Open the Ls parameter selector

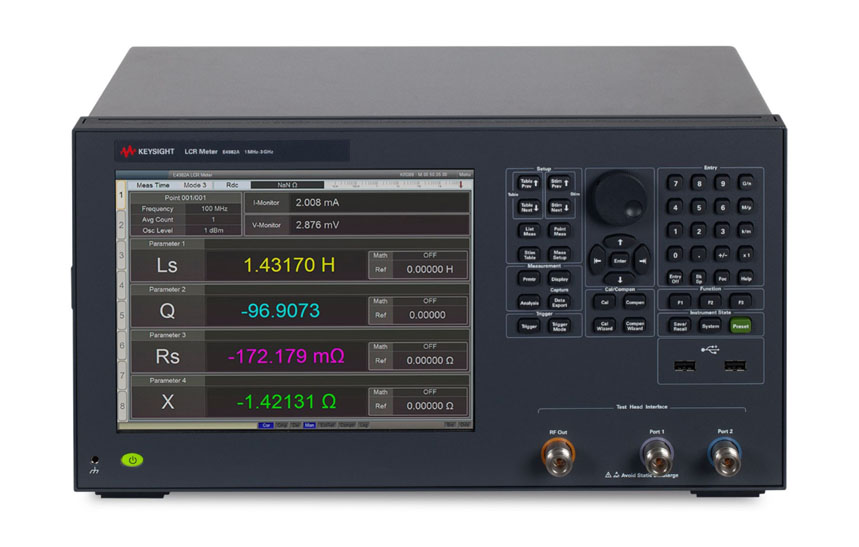point(167,265)
